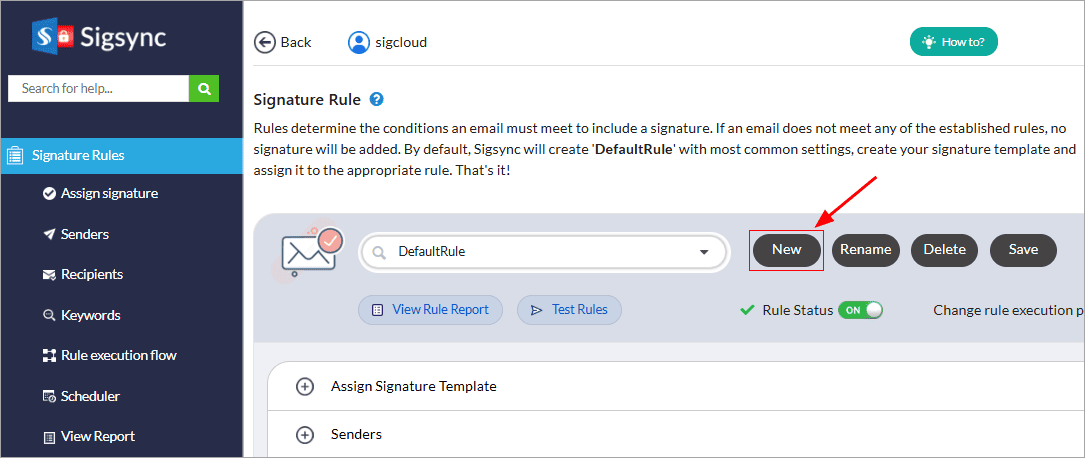Image resolution: width=1085 pixels, height=458 pixels.
Task: Click the How to? button
Action: (954, 42)
